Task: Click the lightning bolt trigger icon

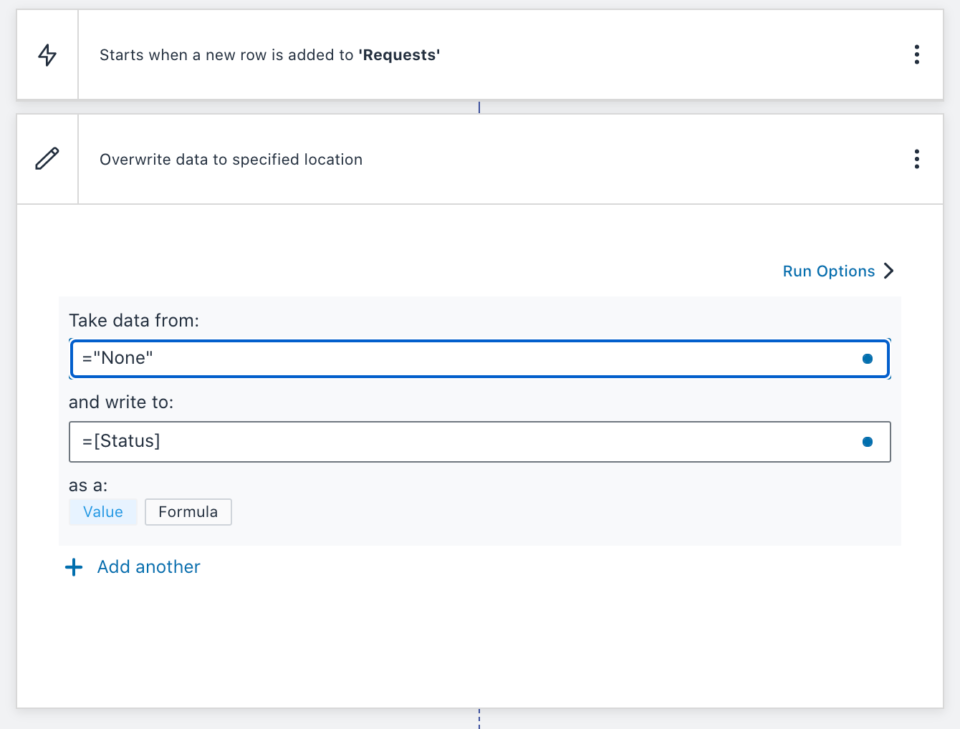Action: tap(46, 55)
